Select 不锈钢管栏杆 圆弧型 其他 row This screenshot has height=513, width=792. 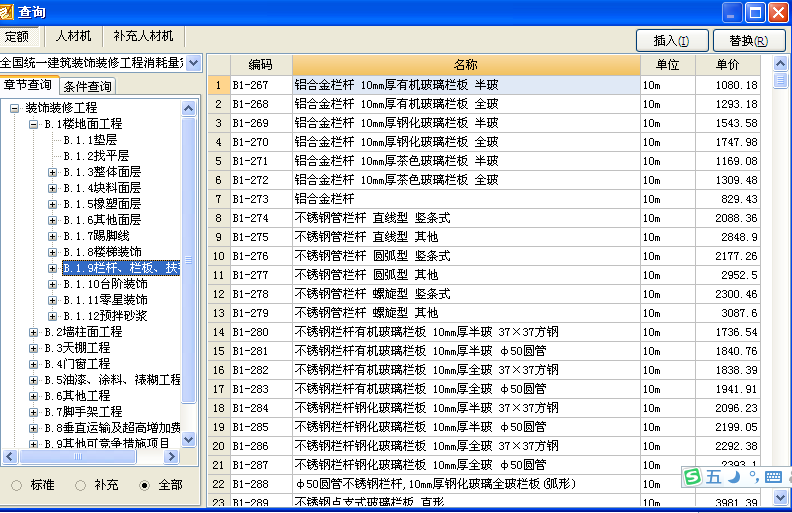[x=484, y=275]
